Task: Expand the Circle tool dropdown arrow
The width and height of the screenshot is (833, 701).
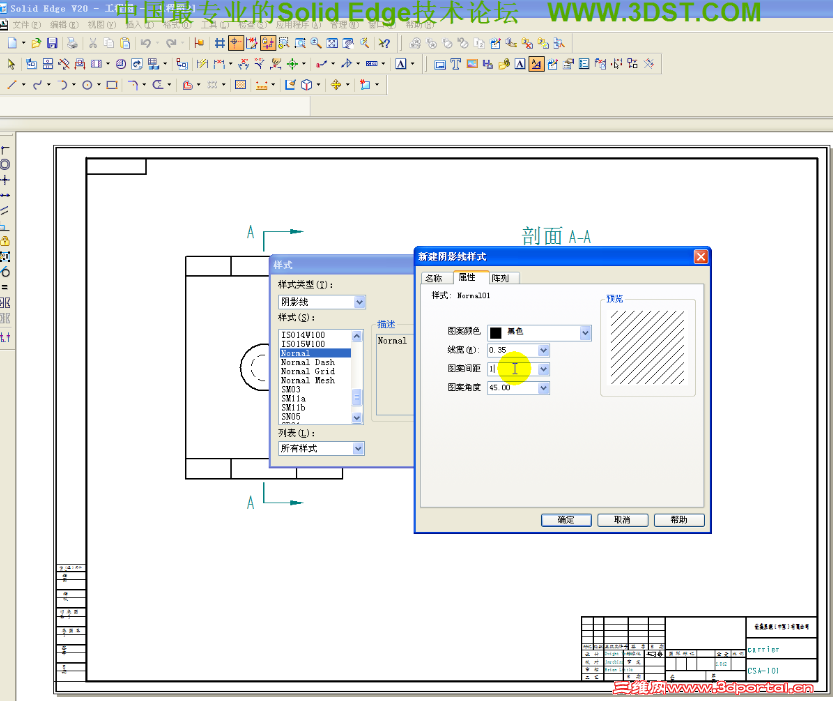Action: click(x=99, y=84)
